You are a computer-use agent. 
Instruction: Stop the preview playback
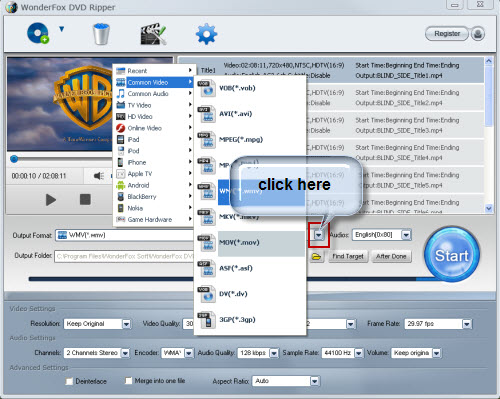pyautogui.click(x=85, y=199)
